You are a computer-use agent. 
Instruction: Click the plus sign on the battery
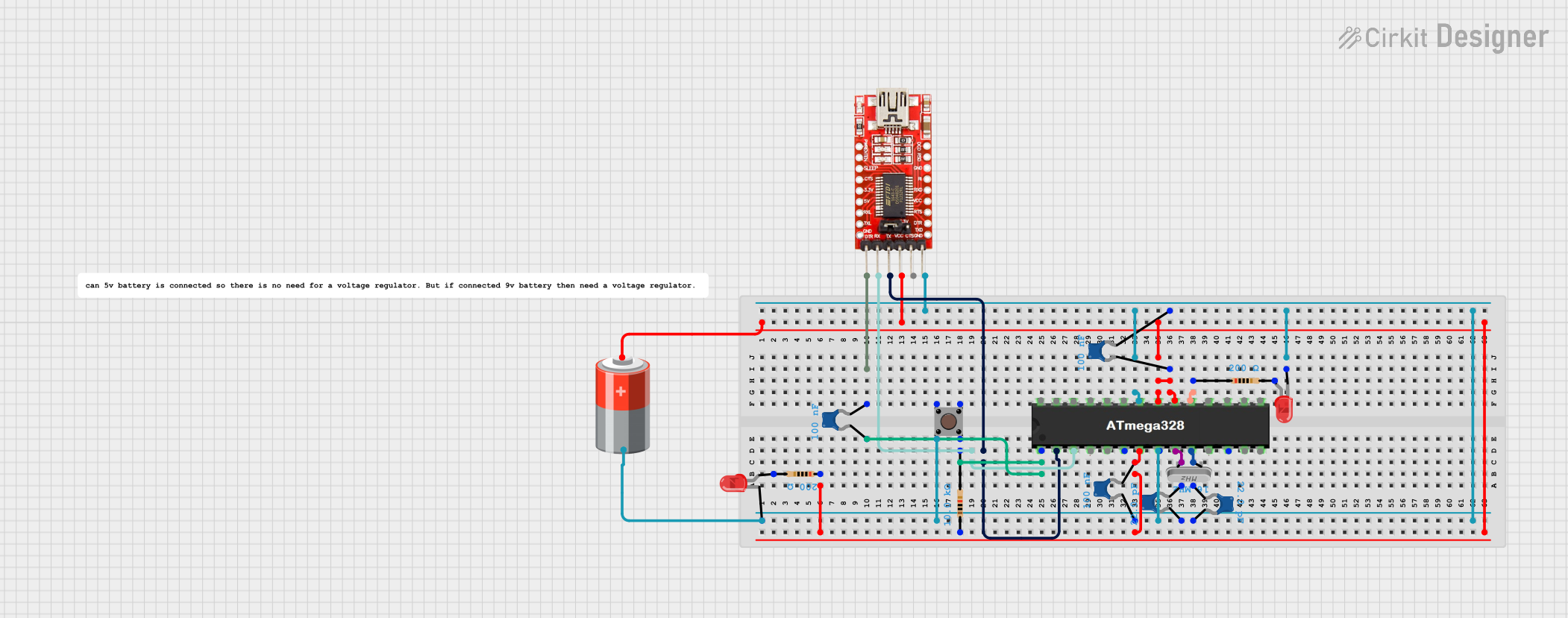(x=621, y=391)
